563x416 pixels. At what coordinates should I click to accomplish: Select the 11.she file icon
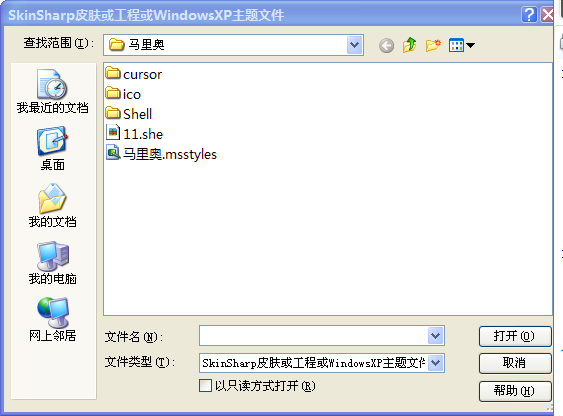pyautogui.click(x=113, y=132)
